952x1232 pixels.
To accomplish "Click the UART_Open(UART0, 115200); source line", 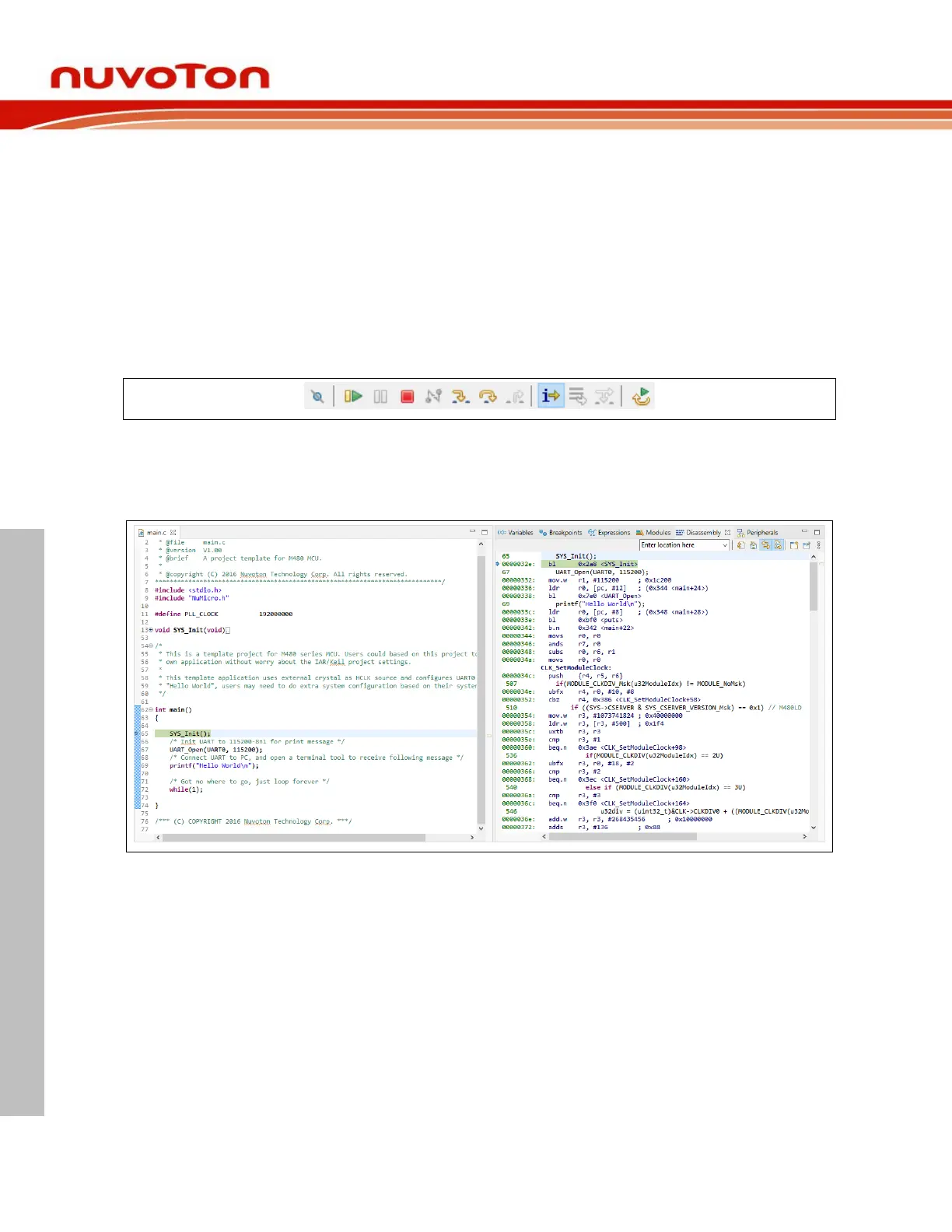I will coord(216,750).
